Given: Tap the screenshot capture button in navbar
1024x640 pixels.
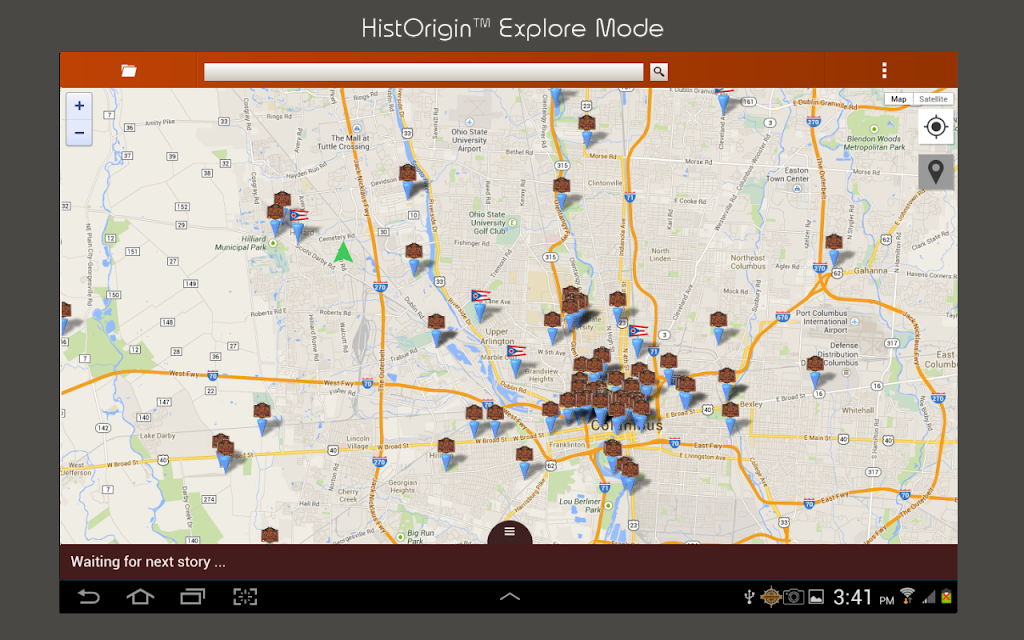Looking at the screenshot, I should 245,597.
